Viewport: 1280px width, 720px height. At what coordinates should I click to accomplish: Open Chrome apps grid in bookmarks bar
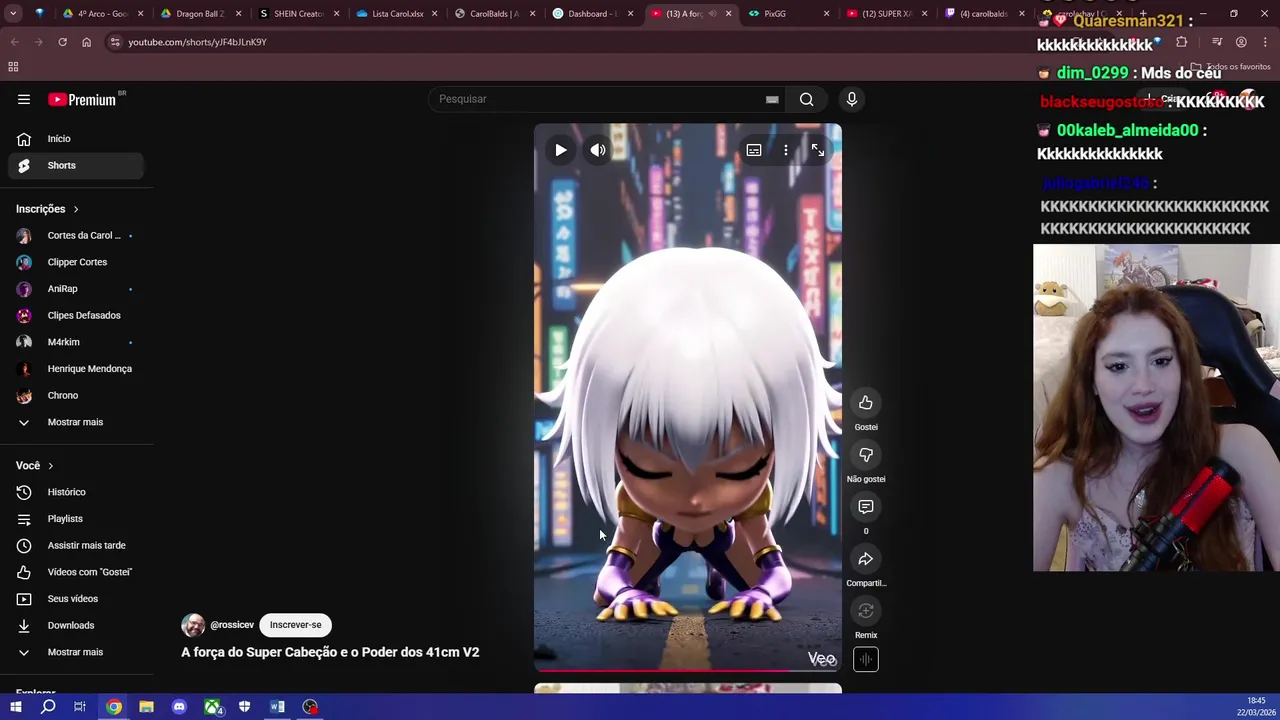point(13,66)
